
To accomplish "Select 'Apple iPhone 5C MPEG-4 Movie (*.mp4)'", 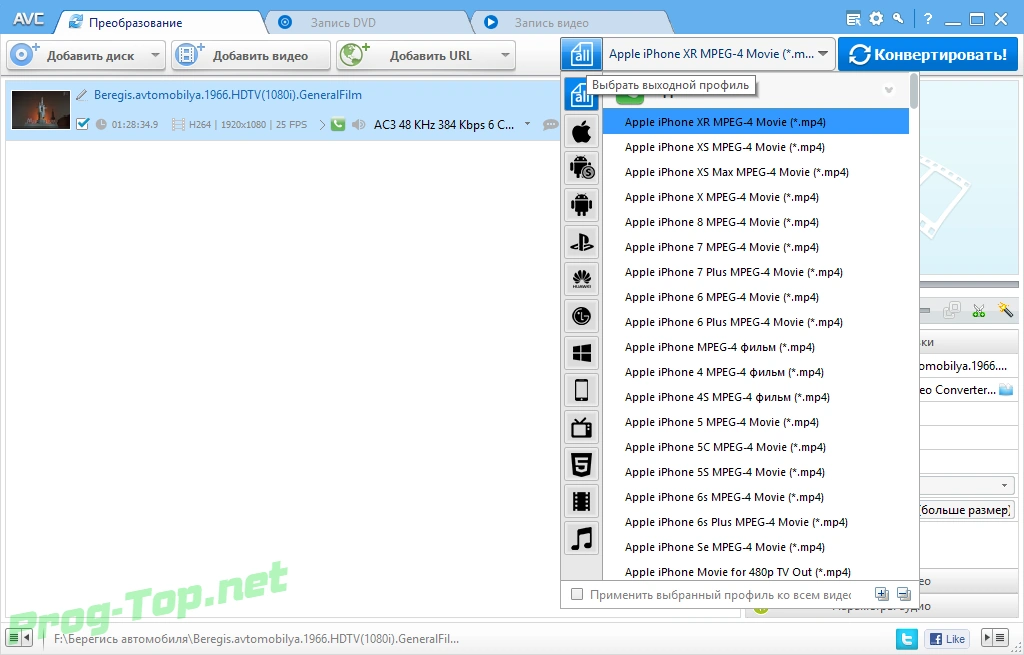I will [756, 447].
